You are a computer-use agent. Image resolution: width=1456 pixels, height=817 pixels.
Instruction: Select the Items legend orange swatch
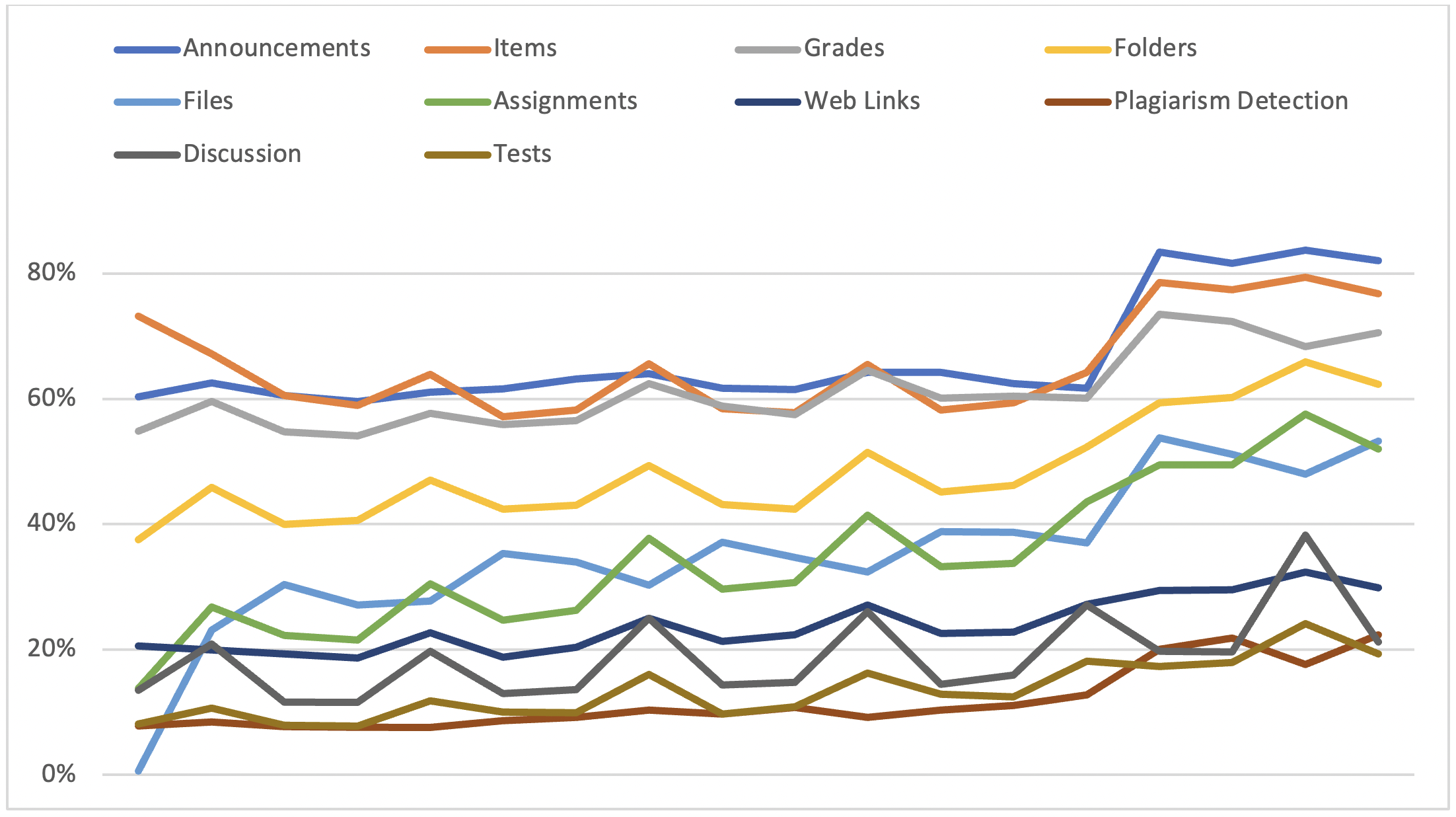[x=457, y=50]
